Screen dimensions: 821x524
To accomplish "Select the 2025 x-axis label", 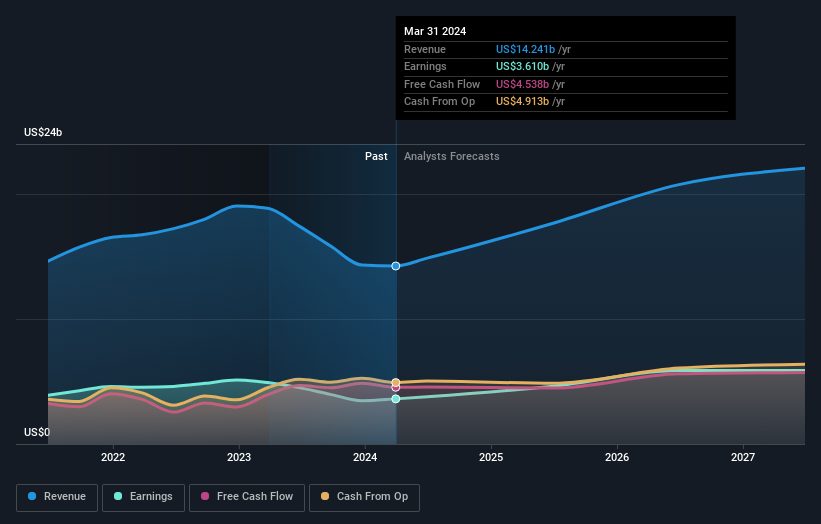I will pyautogui.click(x=491, y=457).
